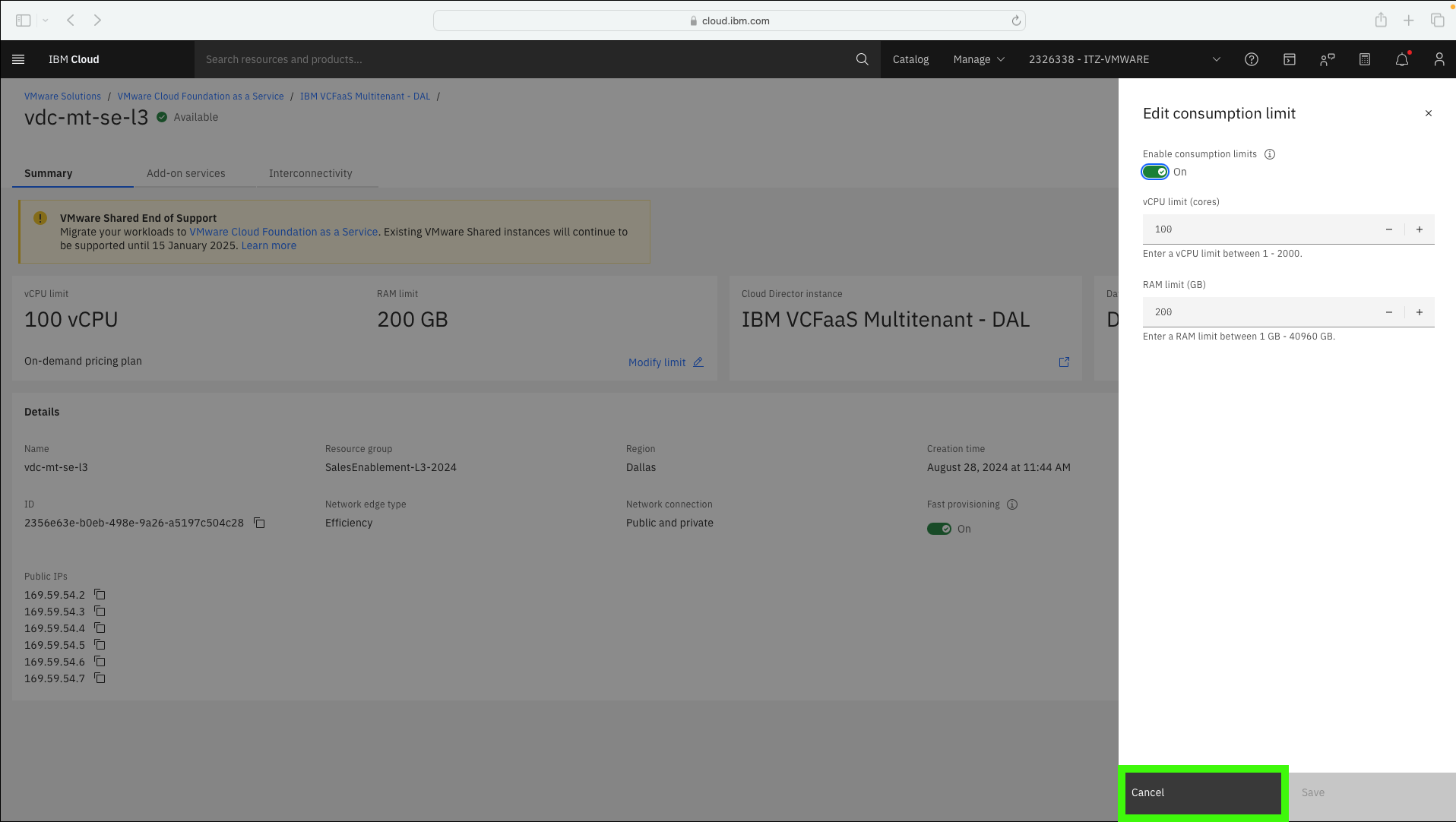Open Safari share icon

1381,21
